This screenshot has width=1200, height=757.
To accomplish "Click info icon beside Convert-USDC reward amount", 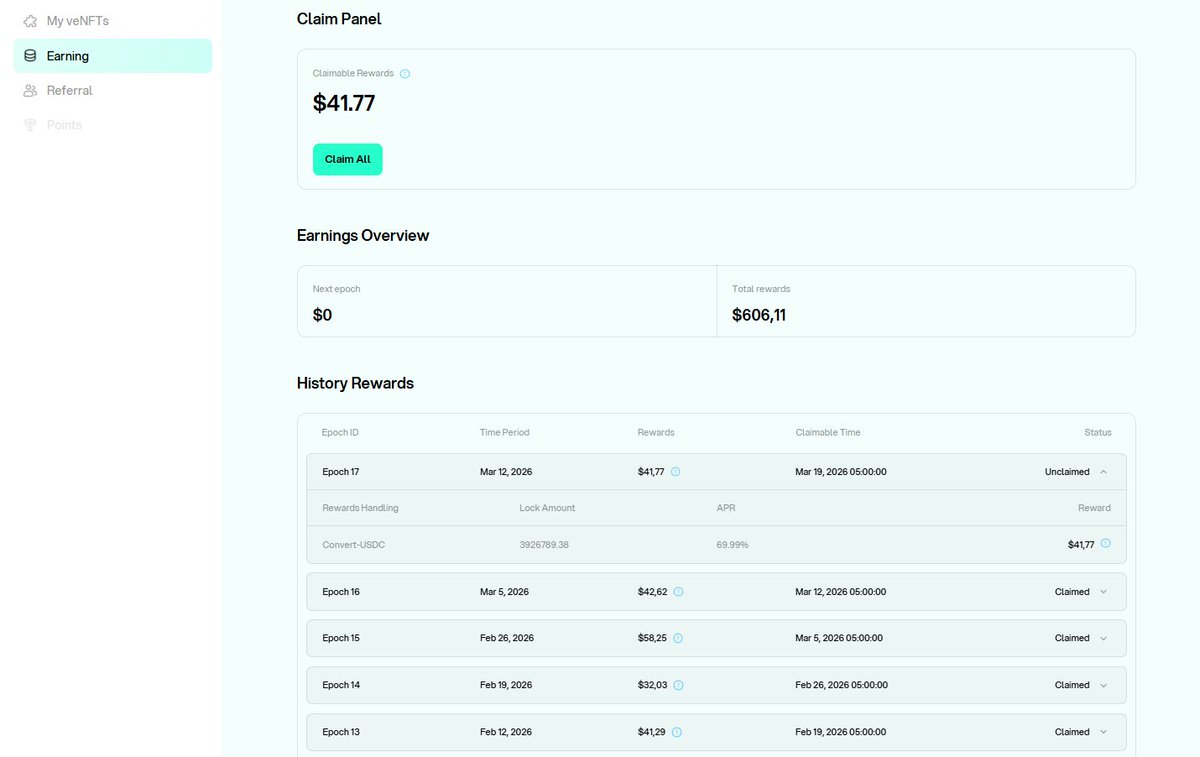I will point(1105,544).
